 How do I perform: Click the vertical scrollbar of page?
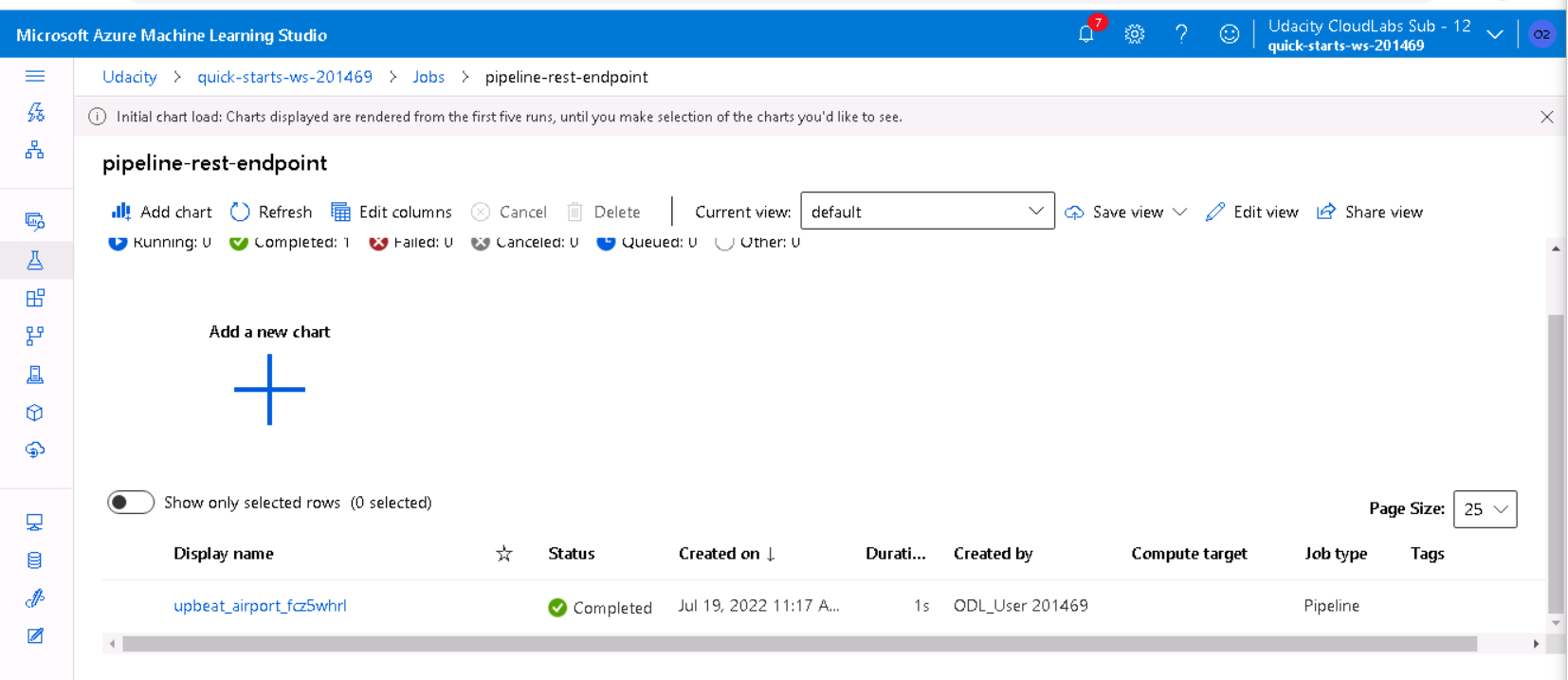point(1556,464)
